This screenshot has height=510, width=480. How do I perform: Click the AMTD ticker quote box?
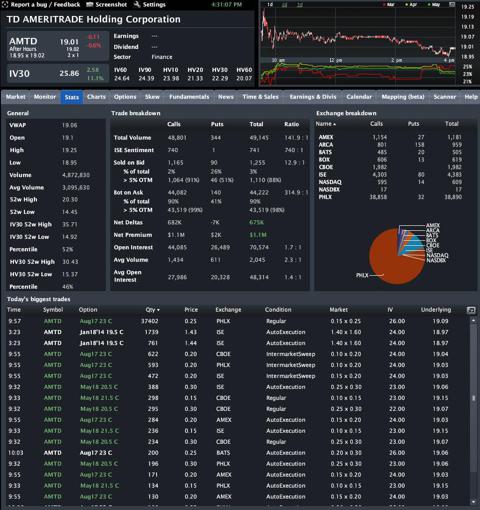pyautogui.click(x=58, y=46)
